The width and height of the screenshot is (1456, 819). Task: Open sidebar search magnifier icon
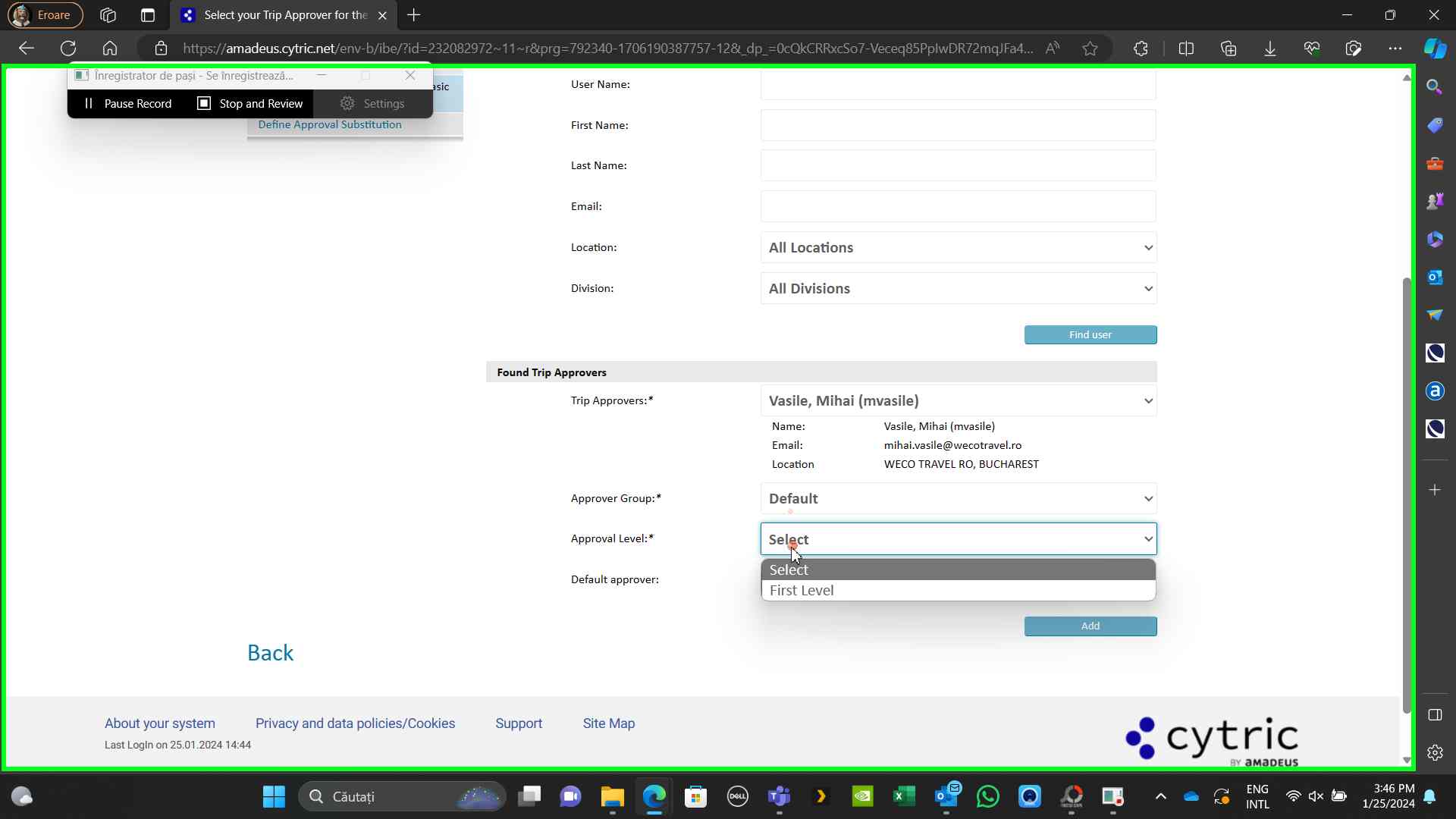coord(1434,87)
